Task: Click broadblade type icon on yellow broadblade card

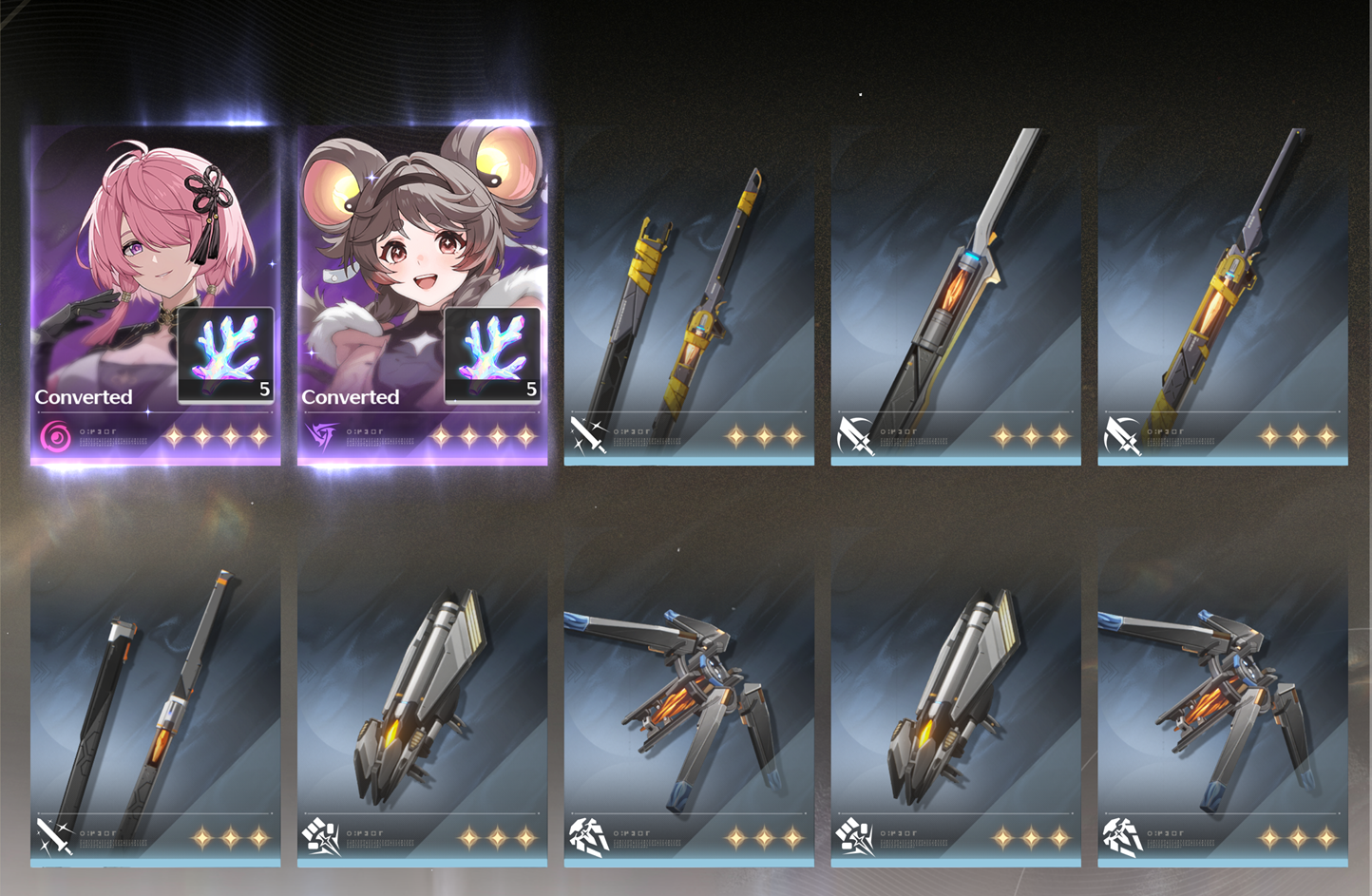Action: click(1122, 436)
